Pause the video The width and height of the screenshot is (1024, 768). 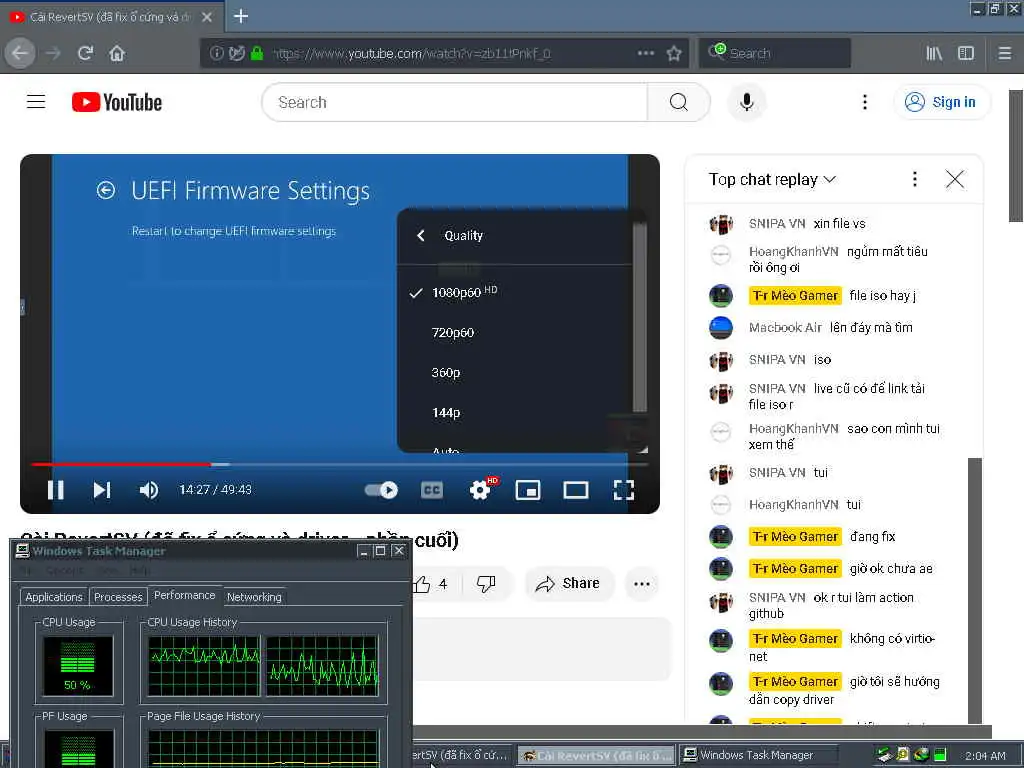click(x=56, y=490)
